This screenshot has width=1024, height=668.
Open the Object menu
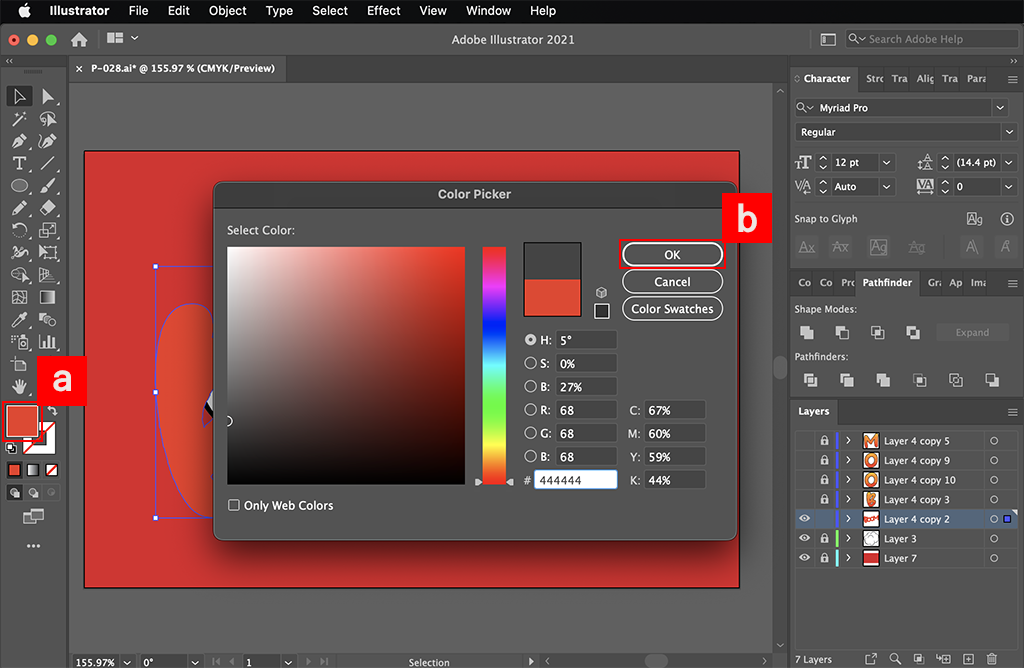pyautogui.click(x=227, y=10)
